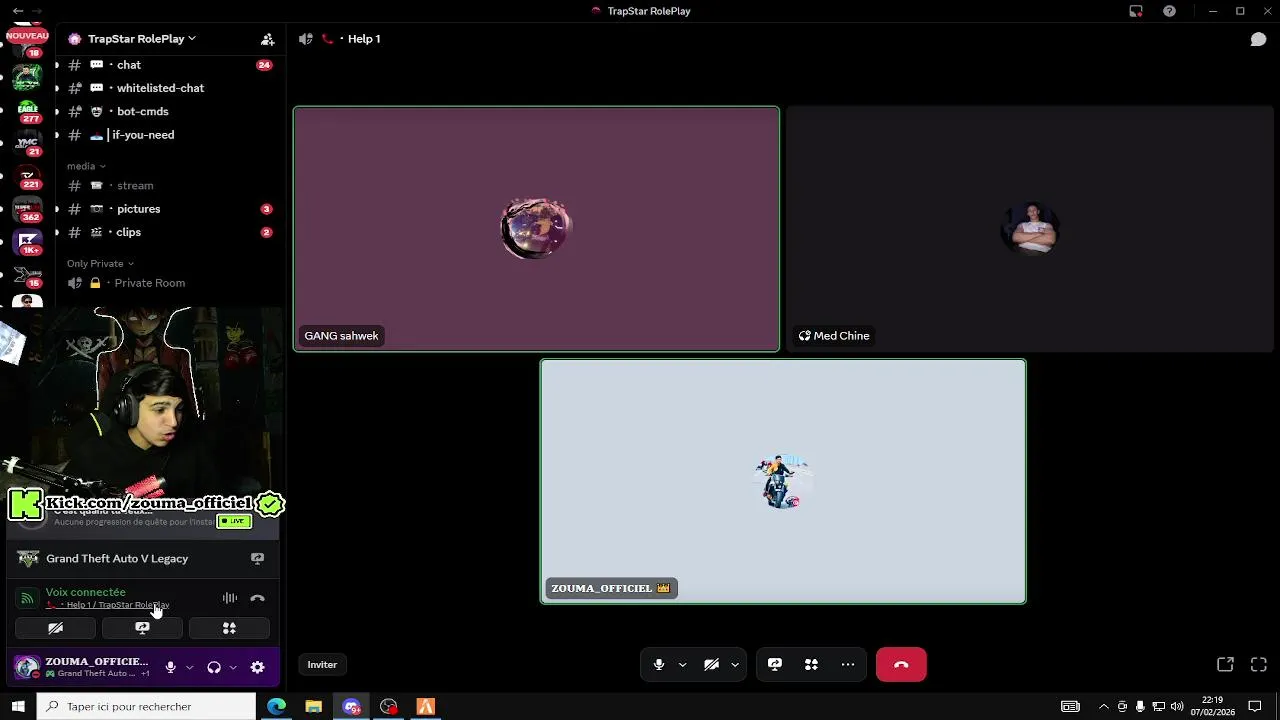Open the whitelisted-chat channel
The height and width of the screenshot is (720, 1280).
point(166,88)
